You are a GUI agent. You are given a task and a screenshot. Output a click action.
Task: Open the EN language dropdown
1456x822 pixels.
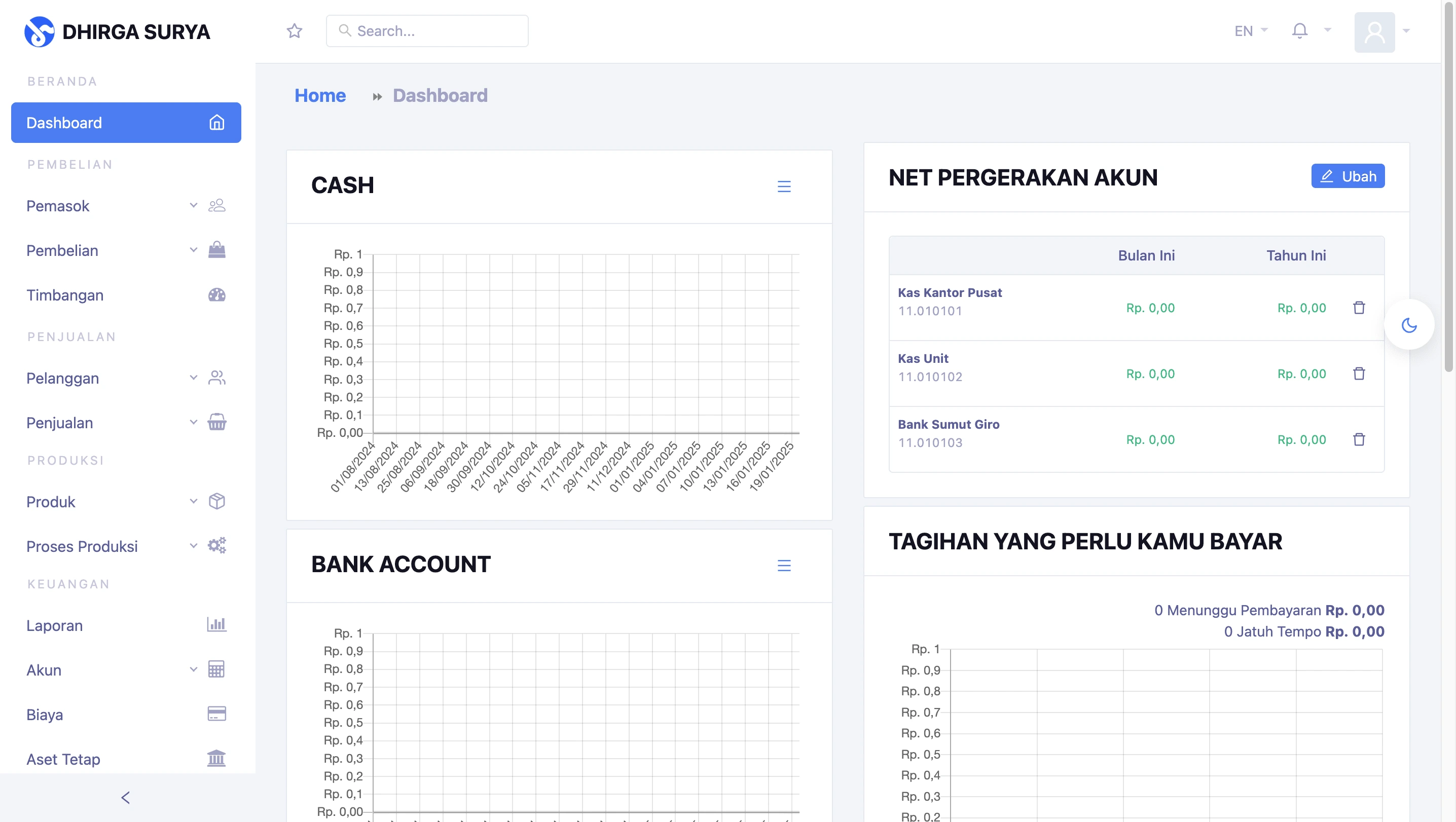click(x=1250, y=30)
